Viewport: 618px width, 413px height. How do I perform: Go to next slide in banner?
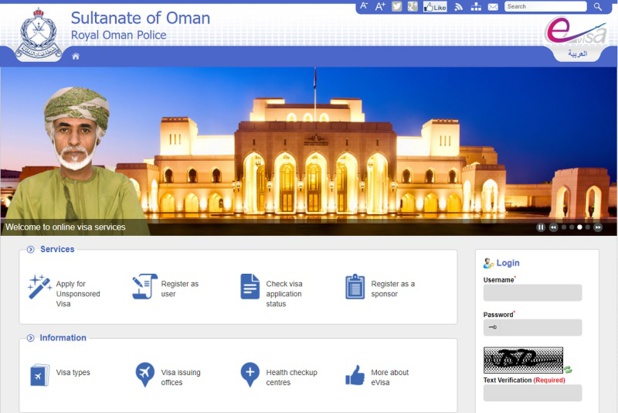(598, 227)
